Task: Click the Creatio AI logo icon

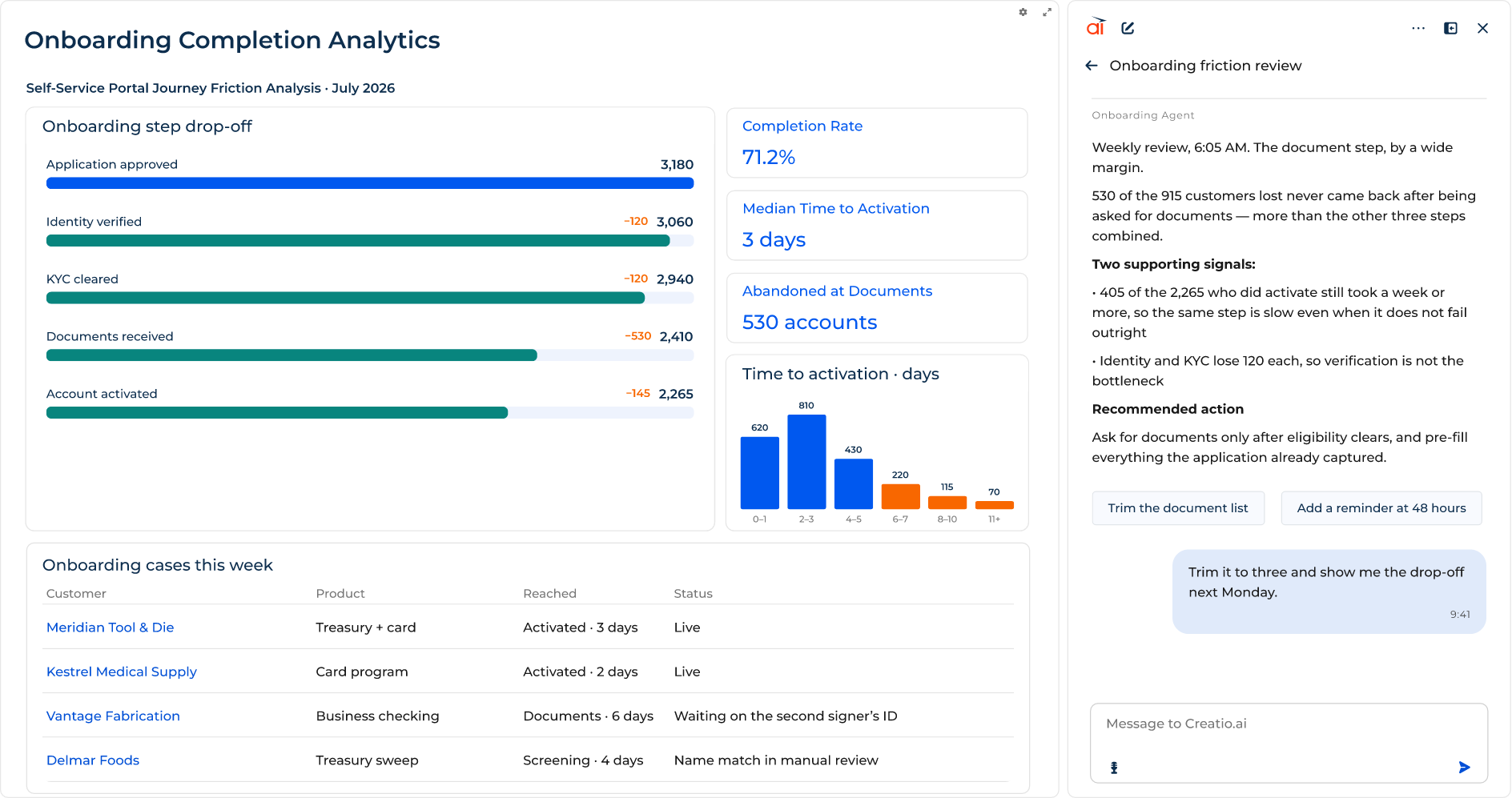Action: 1096,27
